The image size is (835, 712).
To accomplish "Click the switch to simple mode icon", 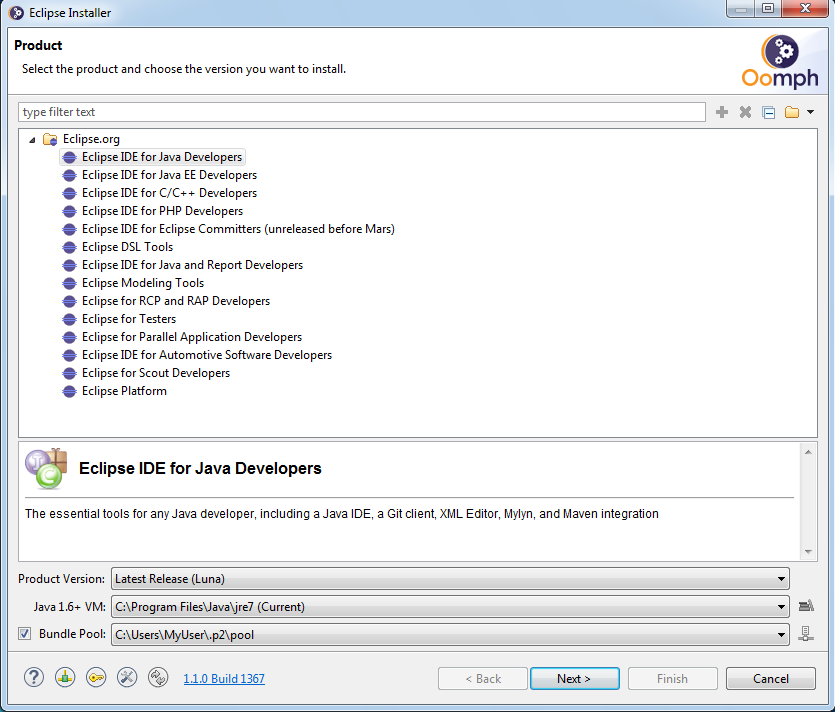I will 158,677.
